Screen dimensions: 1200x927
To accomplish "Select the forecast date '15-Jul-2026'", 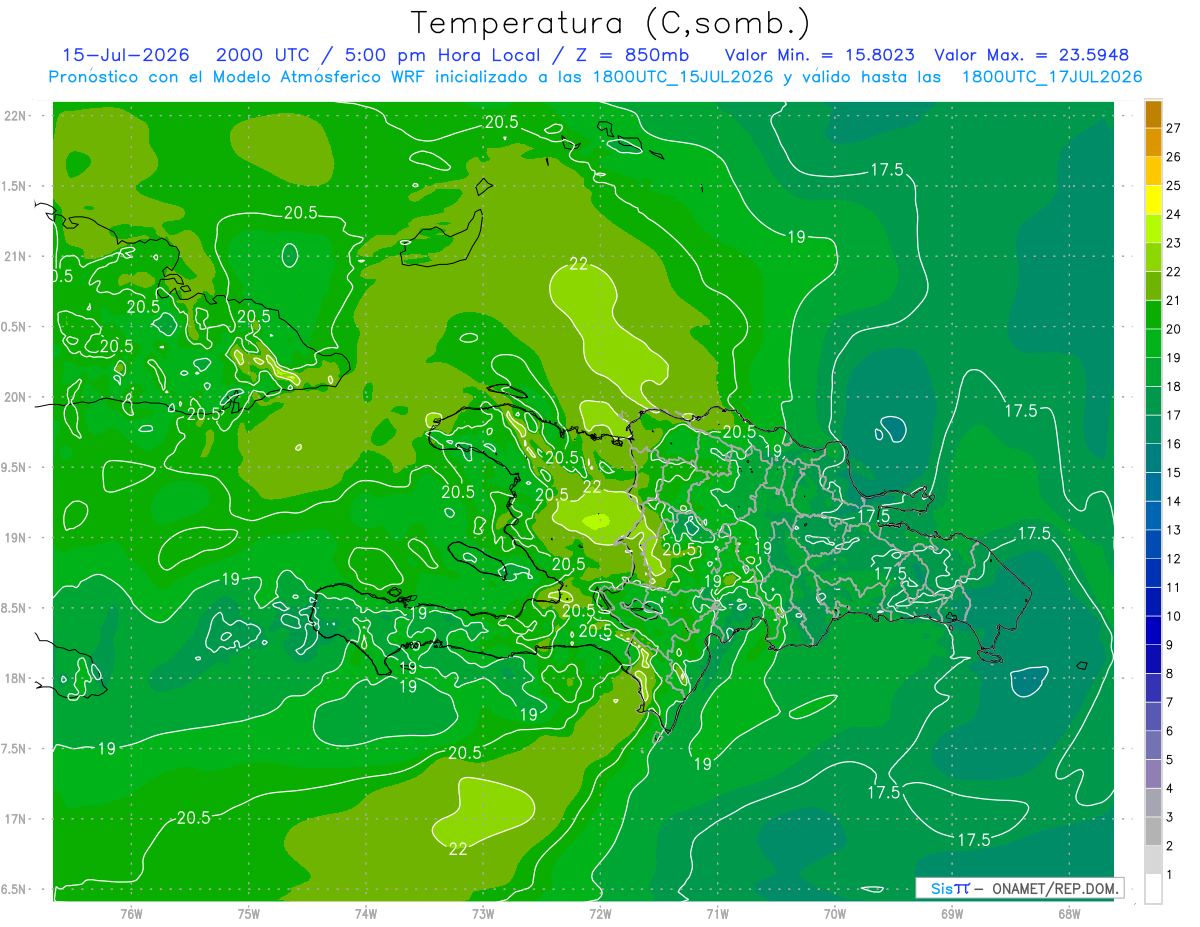I will (126, 56).
